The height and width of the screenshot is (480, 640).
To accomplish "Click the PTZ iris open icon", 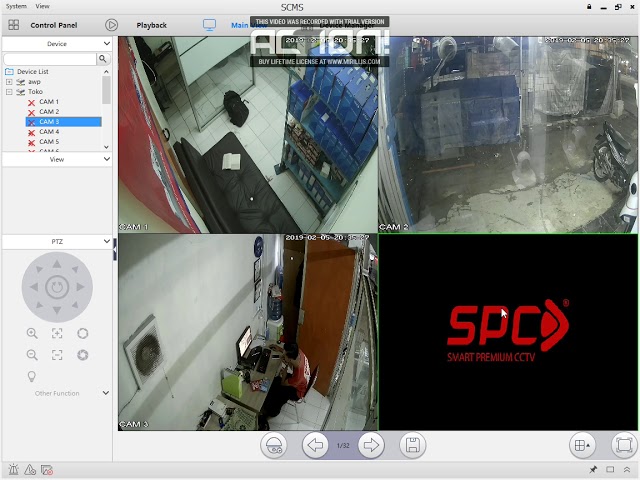I will coord(82,333).
